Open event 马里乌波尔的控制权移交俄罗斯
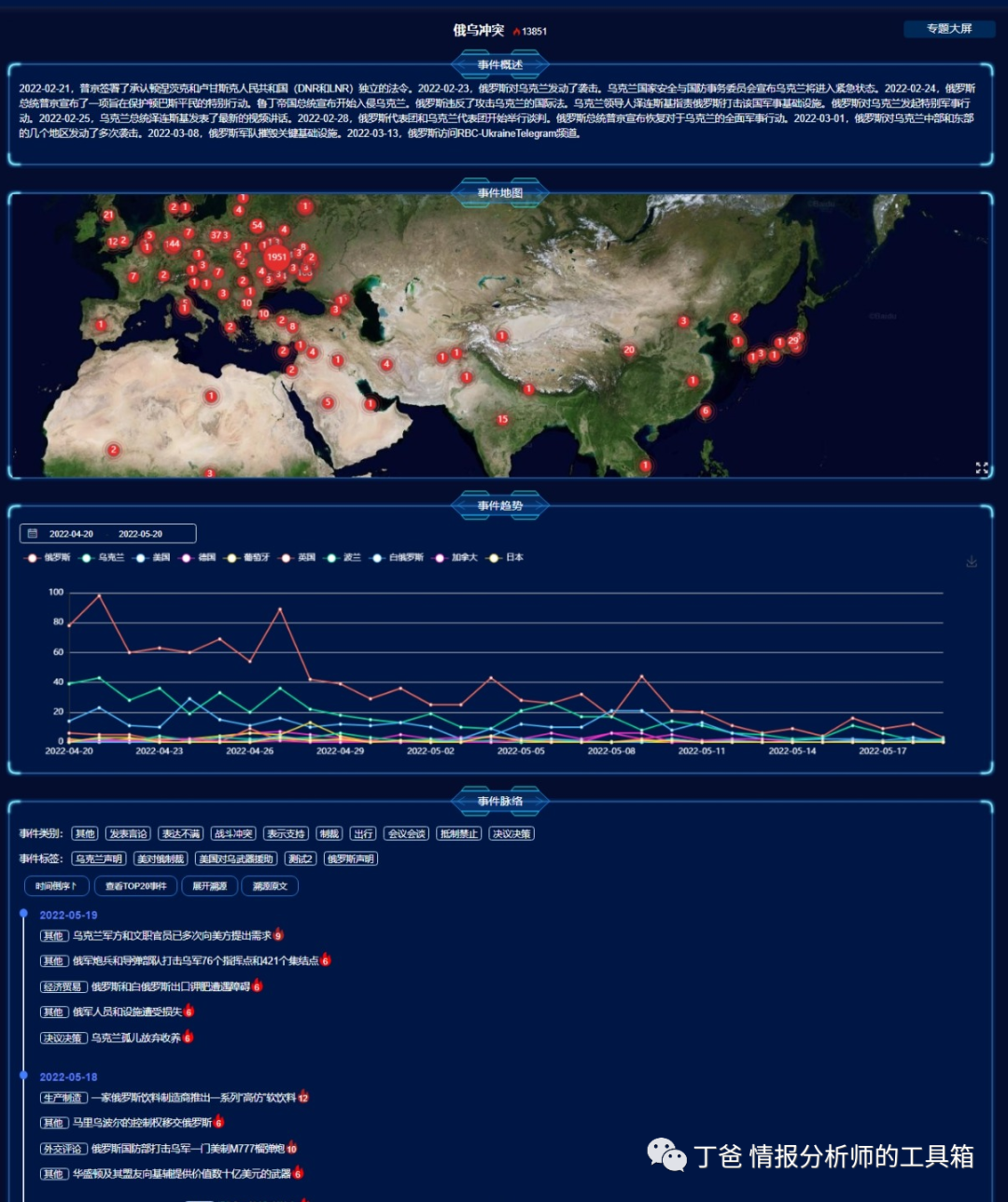The image size is (1008, 1202). tap(143, 1123)
